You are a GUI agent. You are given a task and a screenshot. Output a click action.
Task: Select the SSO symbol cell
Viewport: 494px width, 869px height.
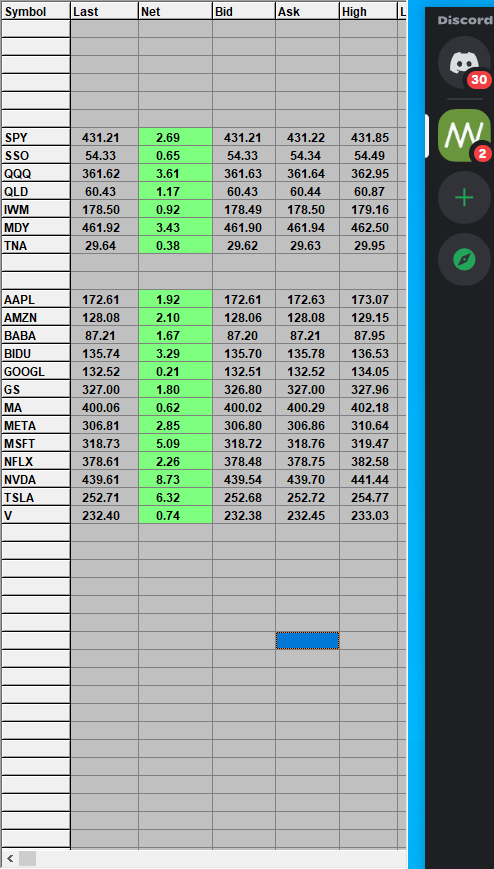[36, 156]
